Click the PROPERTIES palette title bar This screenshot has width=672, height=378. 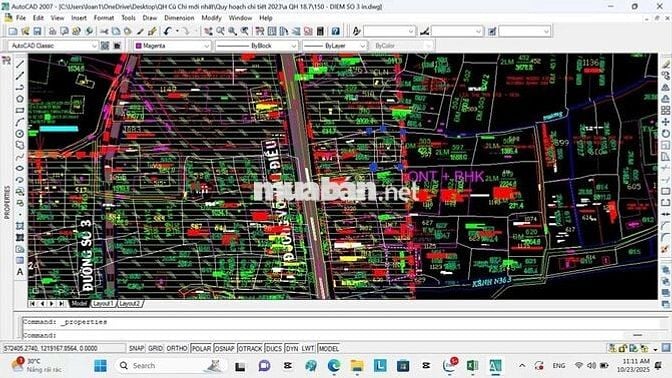pos(7,202)
